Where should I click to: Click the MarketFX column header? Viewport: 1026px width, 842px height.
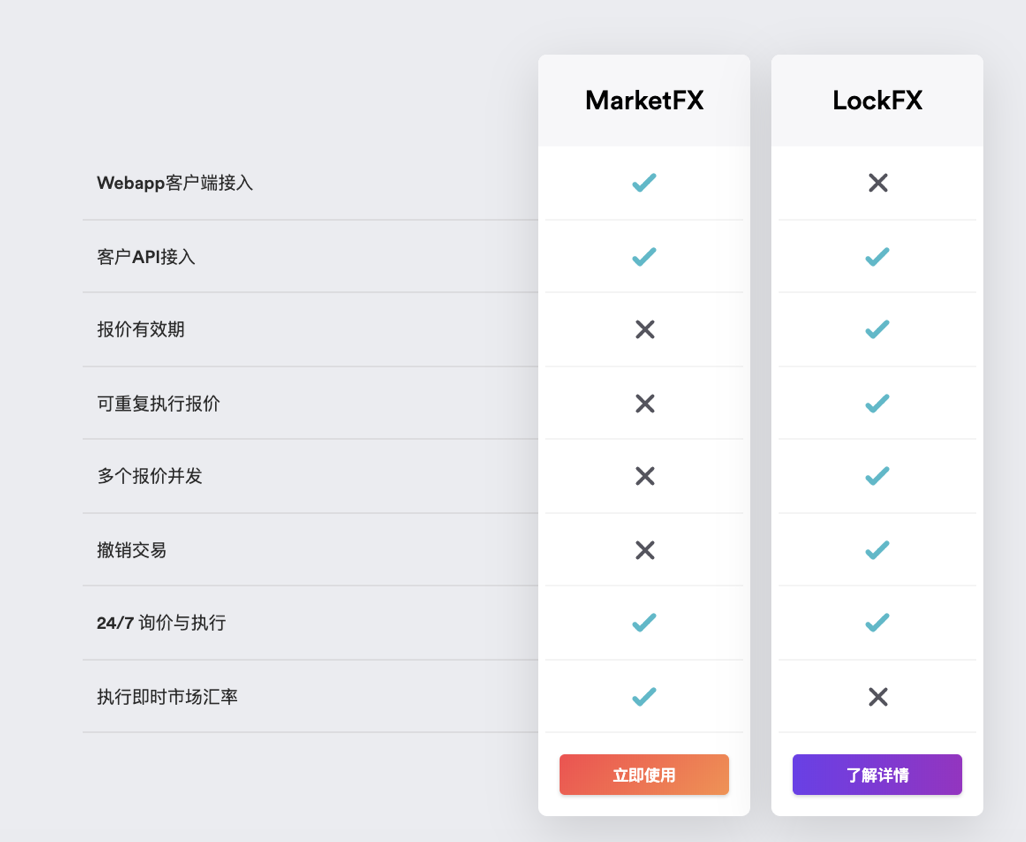[x=643, y=100]
